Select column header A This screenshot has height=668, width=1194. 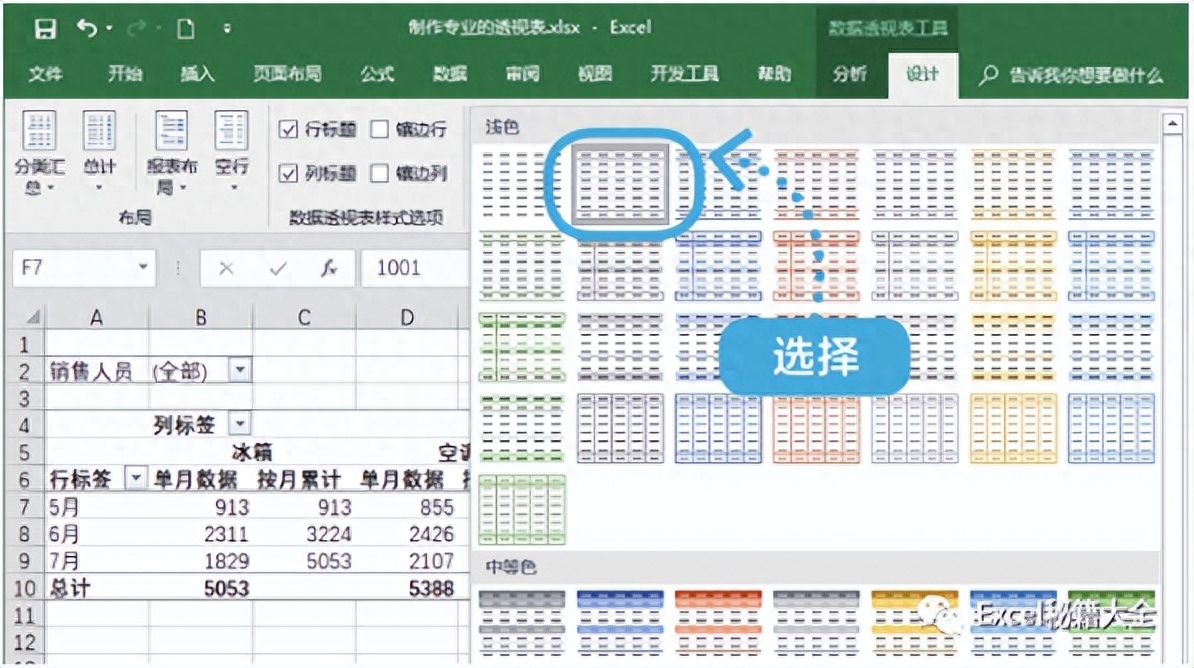97,317
